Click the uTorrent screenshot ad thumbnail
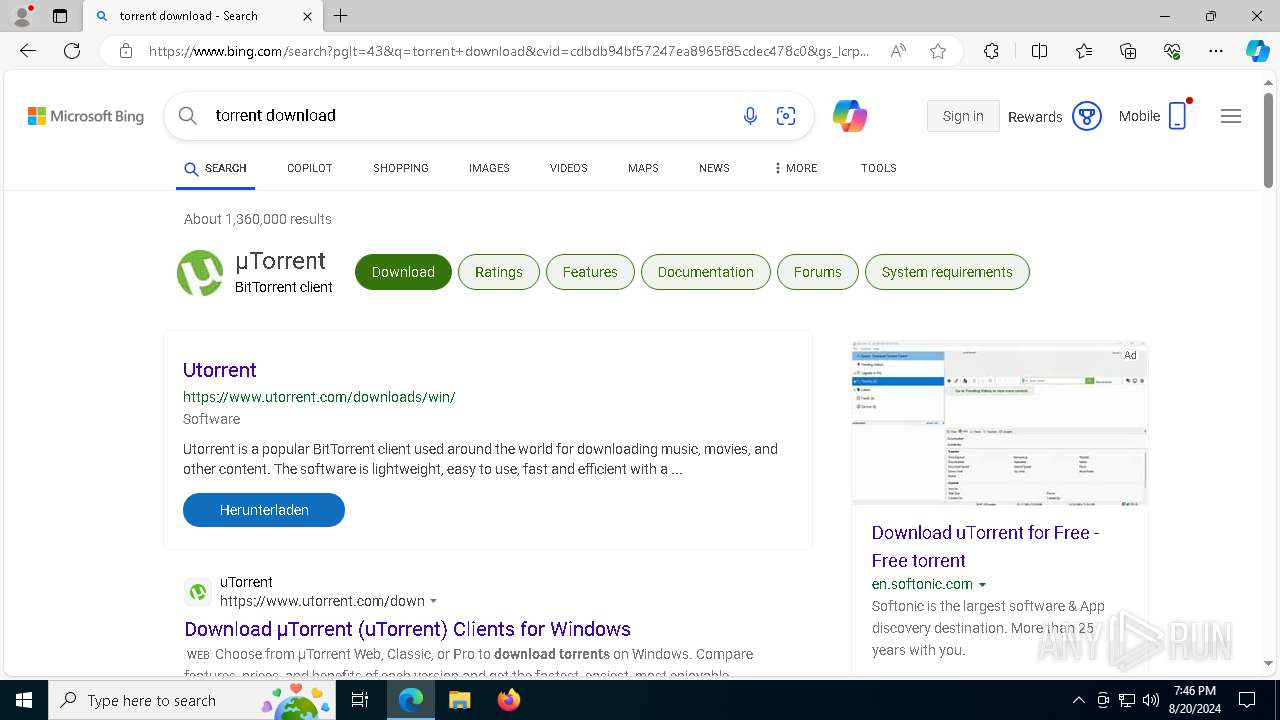Image resolution: width=1280 pixels, height=720 pixels. pos(999,425)
